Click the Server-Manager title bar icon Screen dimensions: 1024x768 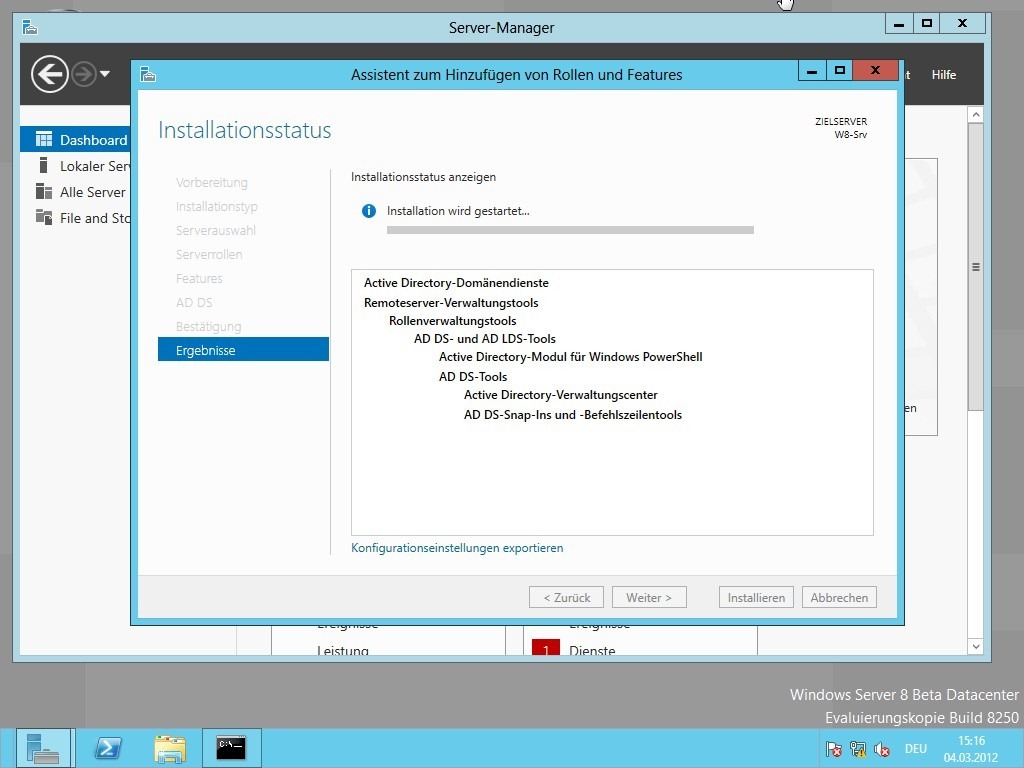tap(30, 27)
